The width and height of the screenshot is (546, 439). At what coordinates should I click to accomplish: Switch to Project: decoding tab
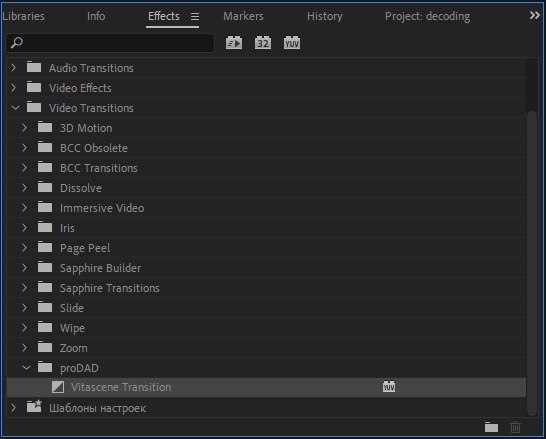pyautogui.click(x=427, y=16)
